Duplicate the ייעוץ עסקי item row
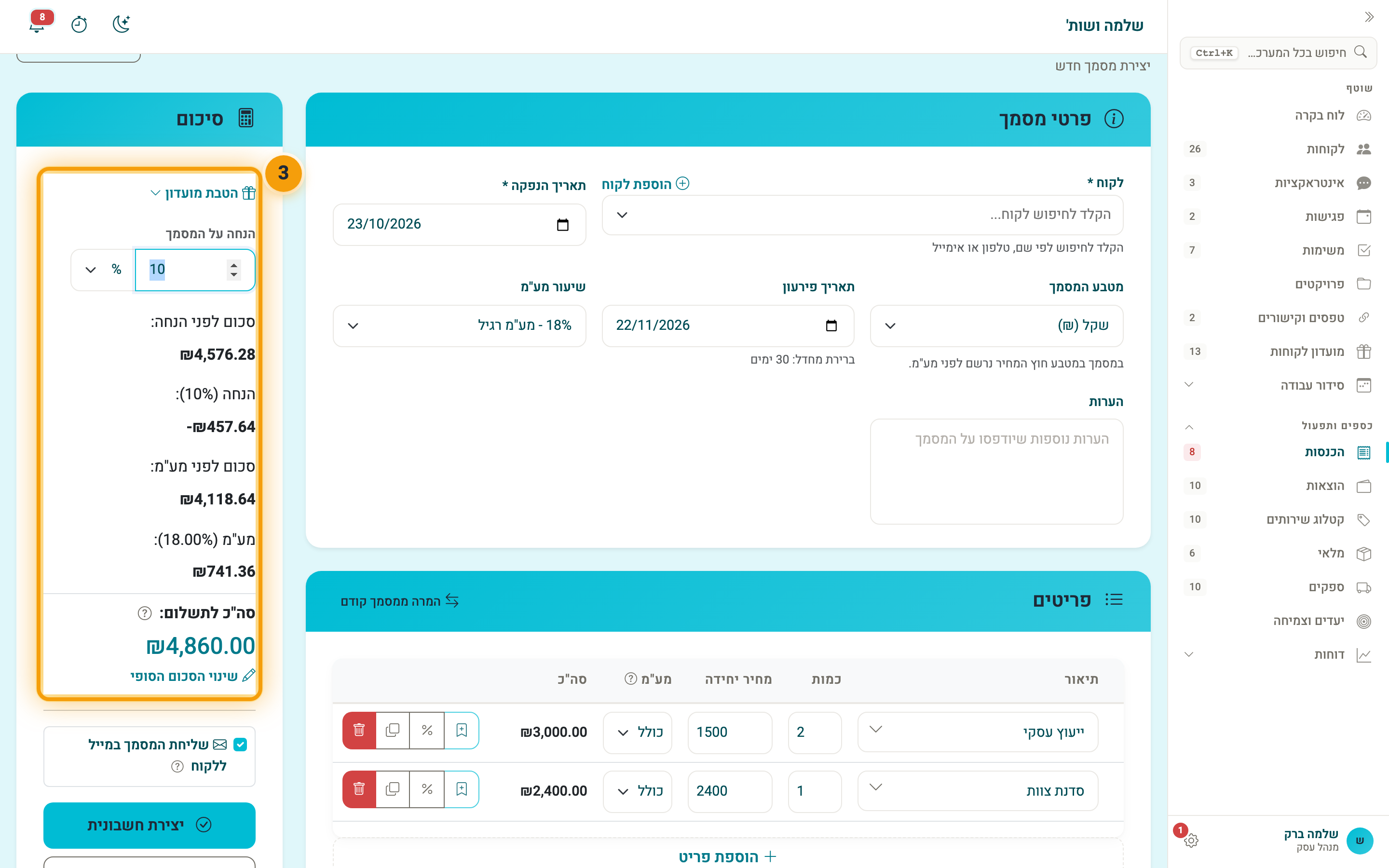The image size is (1389, 868). pos(393,730)
